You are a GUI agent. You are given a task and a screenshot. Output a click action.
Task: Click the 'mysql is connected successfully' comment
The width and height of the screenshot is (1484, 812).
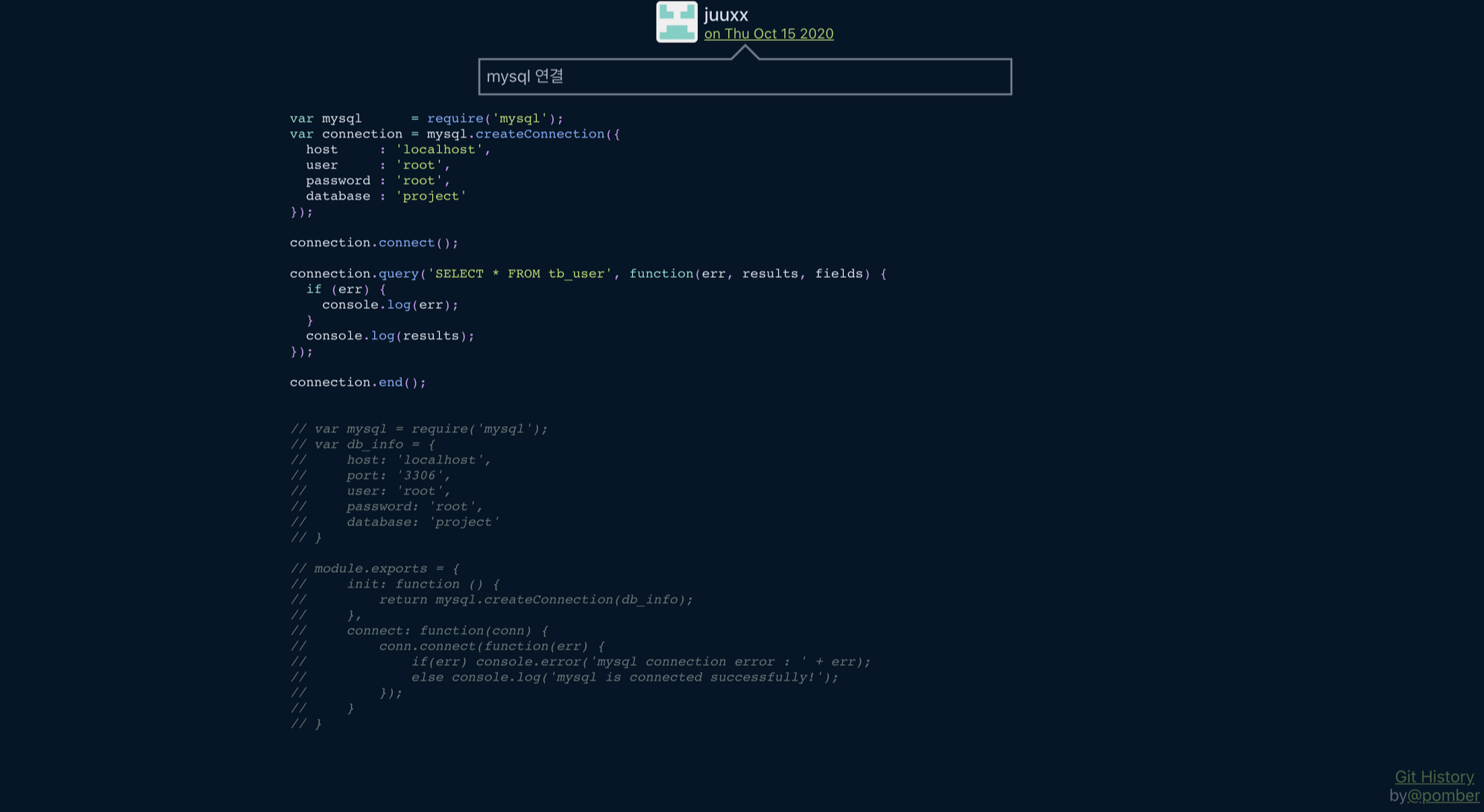point(686,677)
